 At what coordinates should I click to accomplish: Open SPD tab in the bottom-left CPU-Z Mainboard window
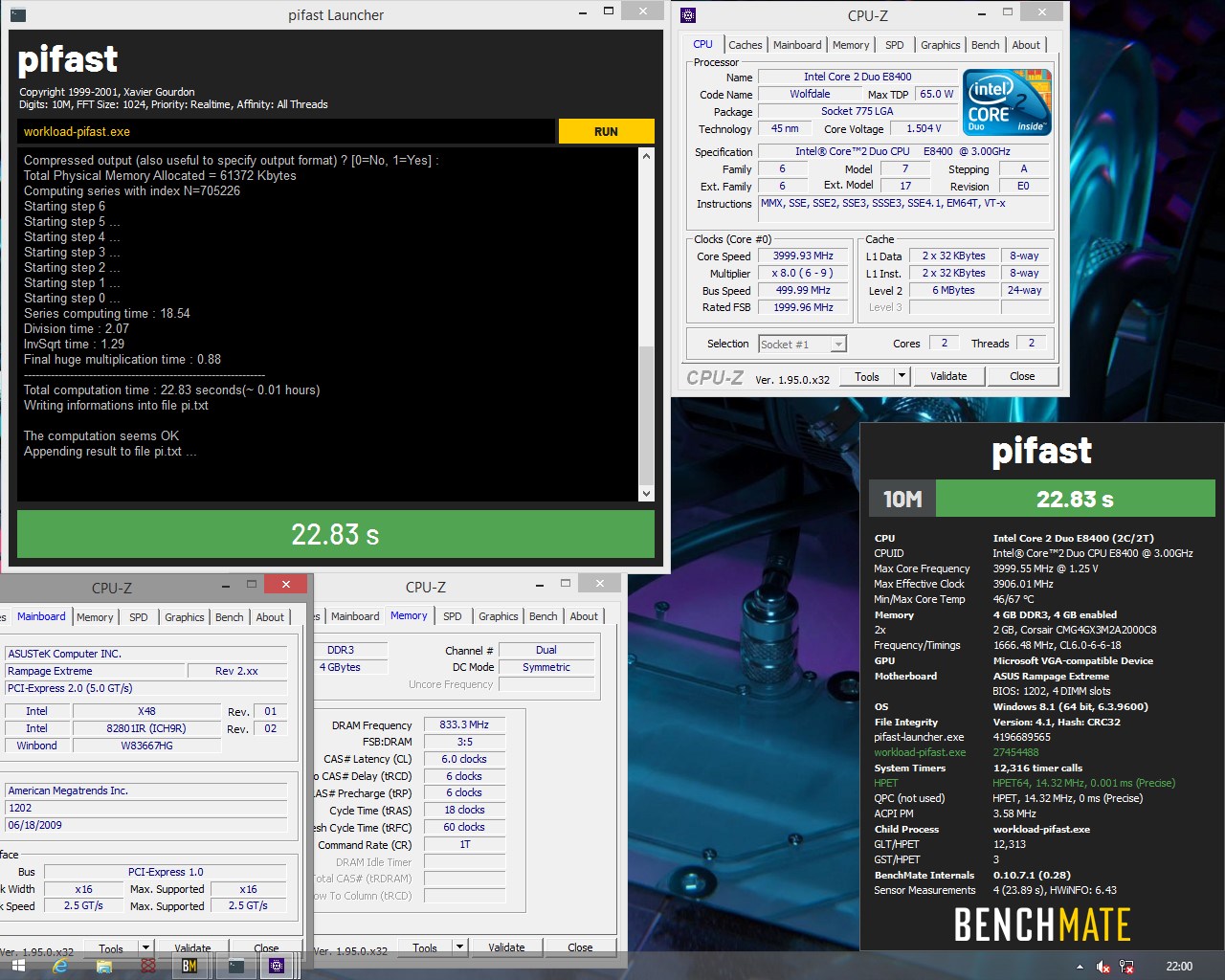point(138,617)
